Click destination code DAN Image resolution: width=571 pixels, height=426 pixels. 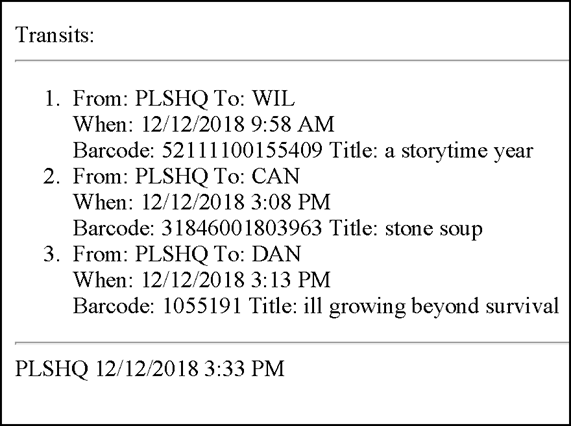coord(276,254)
